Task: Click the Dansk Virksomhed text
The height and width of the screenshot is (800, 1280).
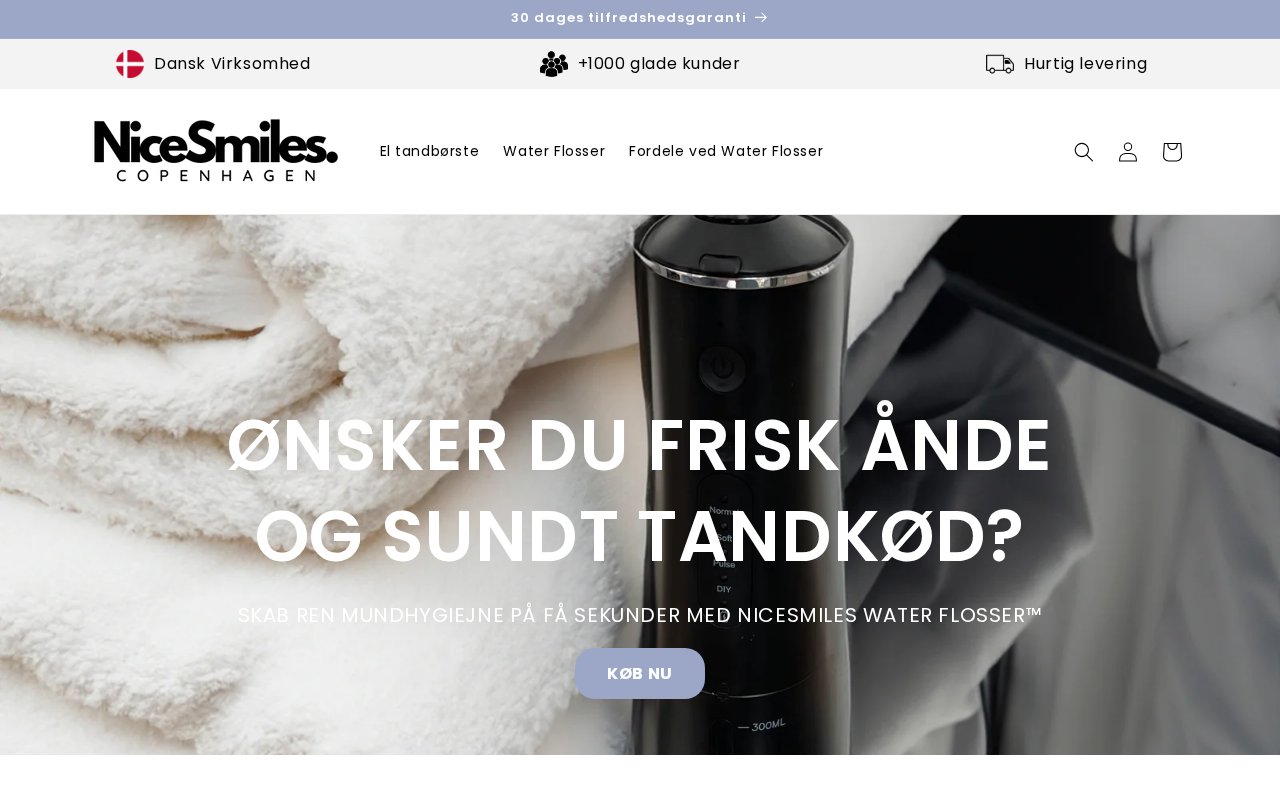Action: (x=232, y=64)
